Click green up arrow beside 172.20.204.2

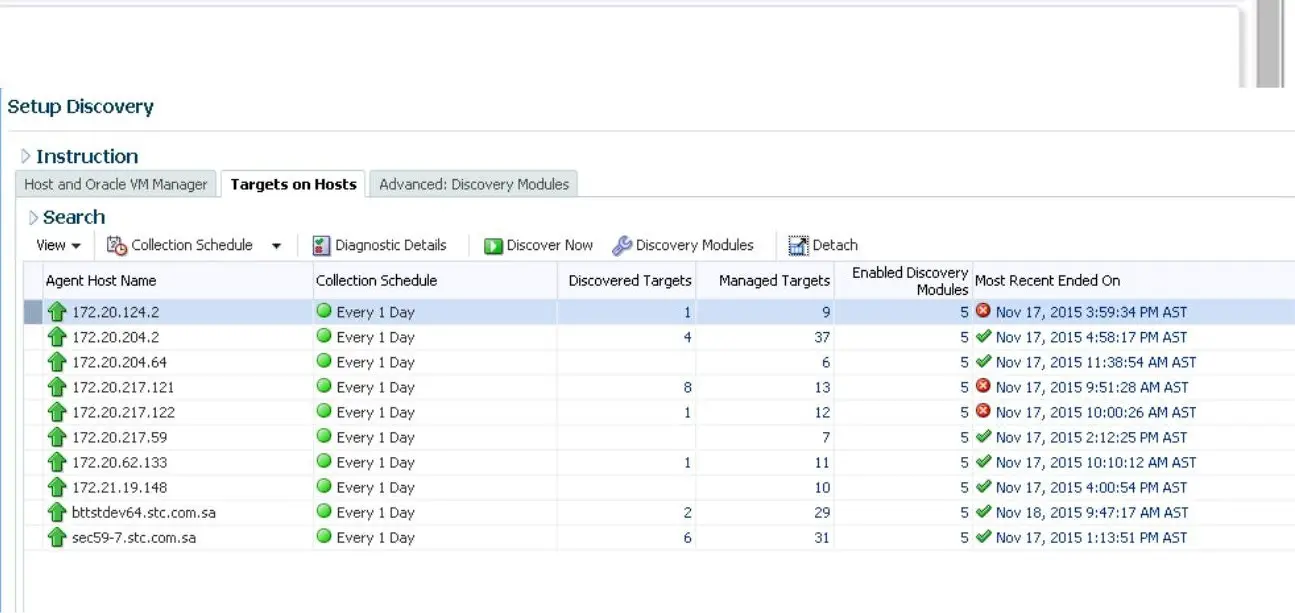[57, 337]
